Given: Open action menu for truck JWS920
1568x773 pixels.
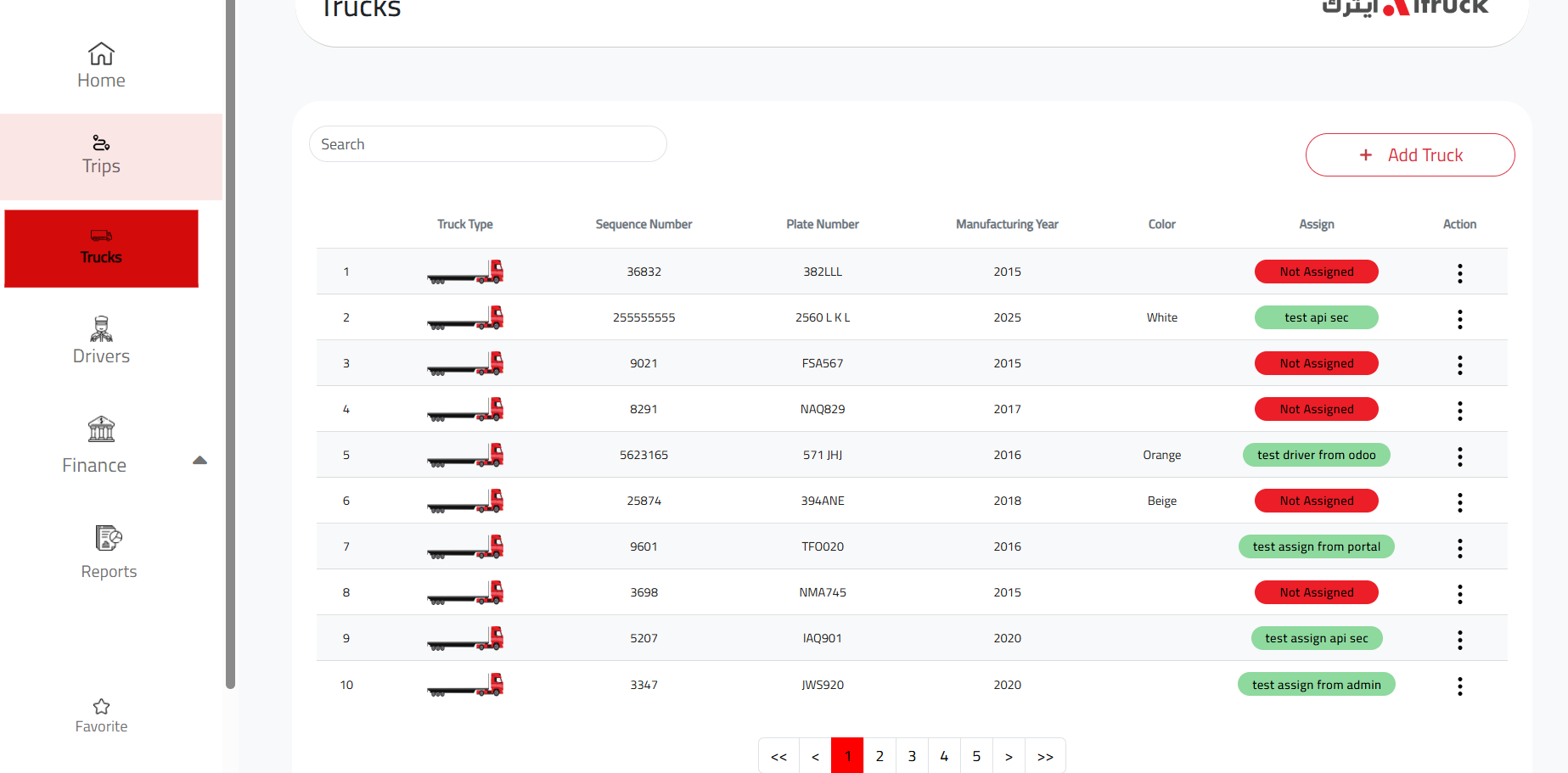Looking at the screenshot, I should click(x=1459, y=686).
